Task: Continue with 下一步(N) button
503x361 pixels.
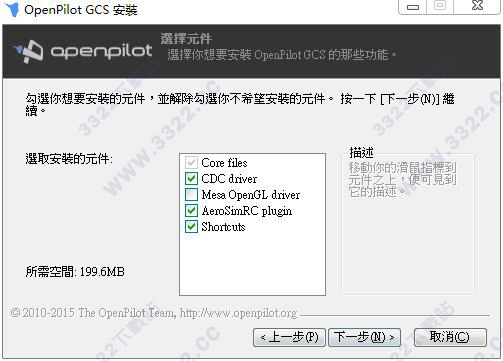Action: point(364,337)
